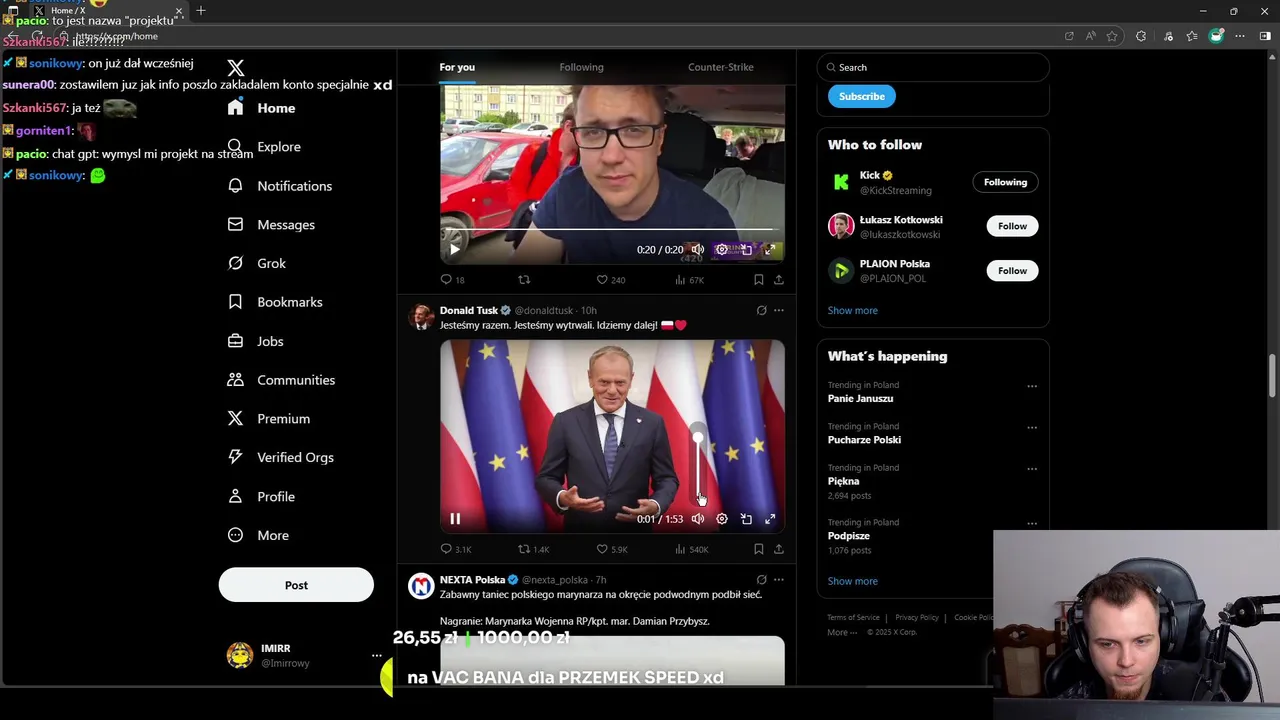Open more options on NEXTA Polska post
Screen dimensions: 1280x720
pos(778,580)
